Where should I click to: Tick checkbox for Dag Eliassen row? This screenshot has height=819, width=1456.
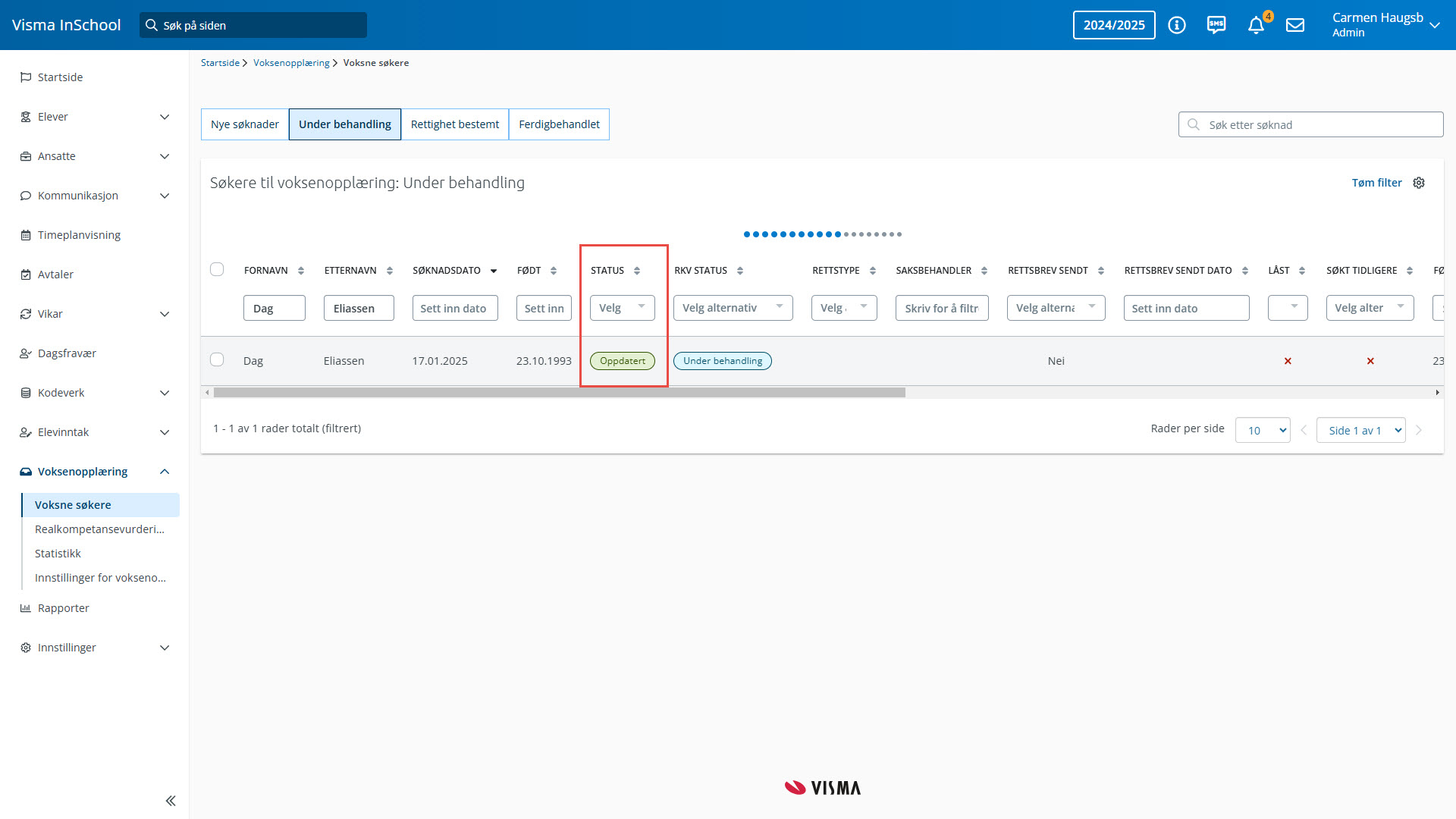point(217,359)
